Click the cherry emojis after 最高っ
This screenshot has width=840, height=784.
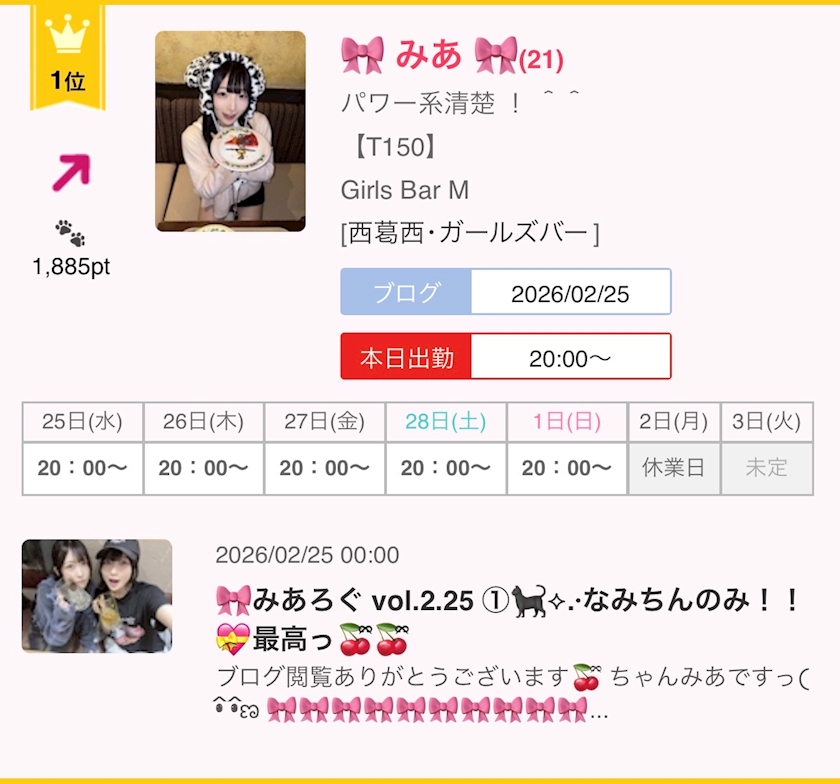[374, 640]
